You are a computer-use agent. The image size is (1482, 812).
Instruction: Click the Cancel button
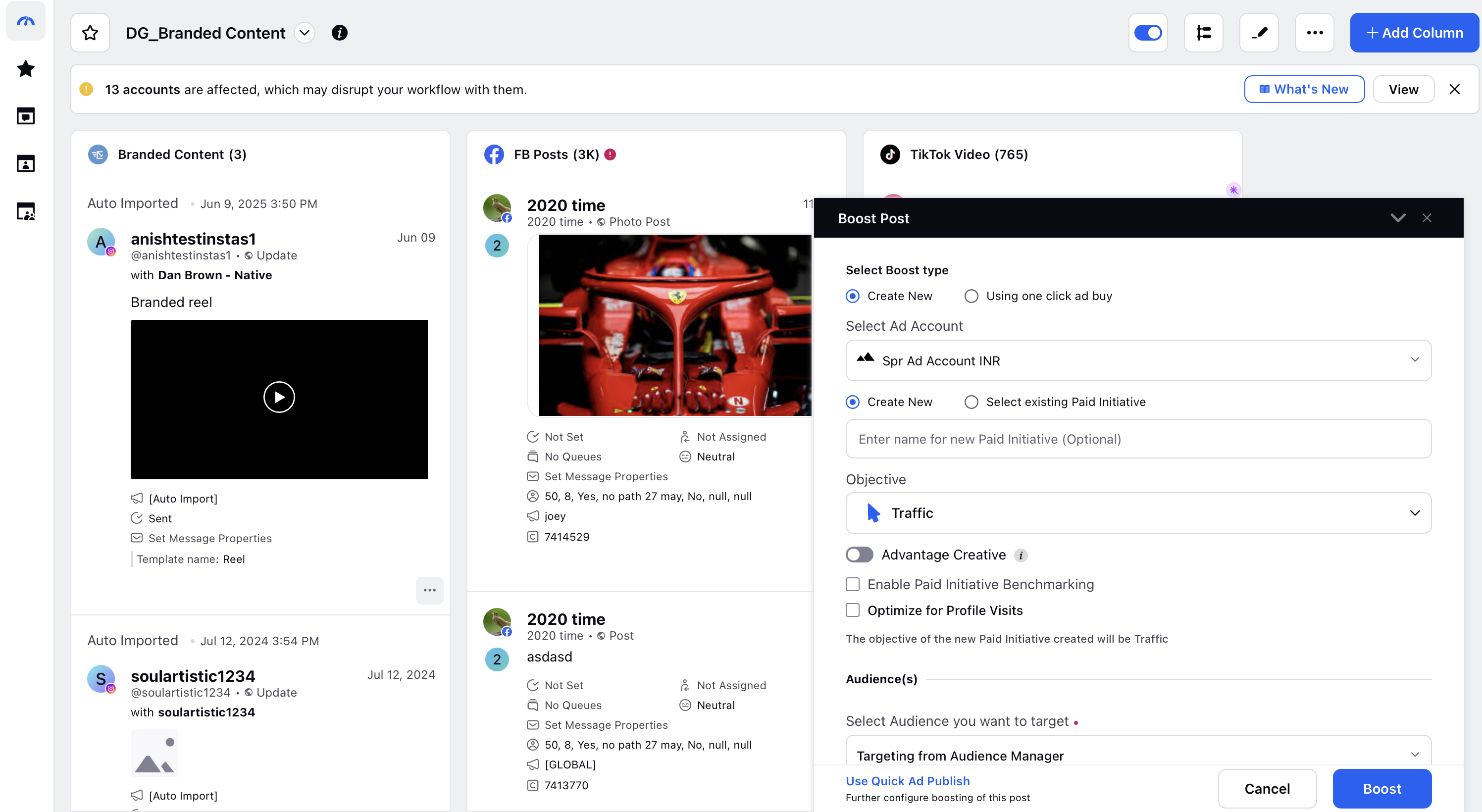tap(1267, 788)
